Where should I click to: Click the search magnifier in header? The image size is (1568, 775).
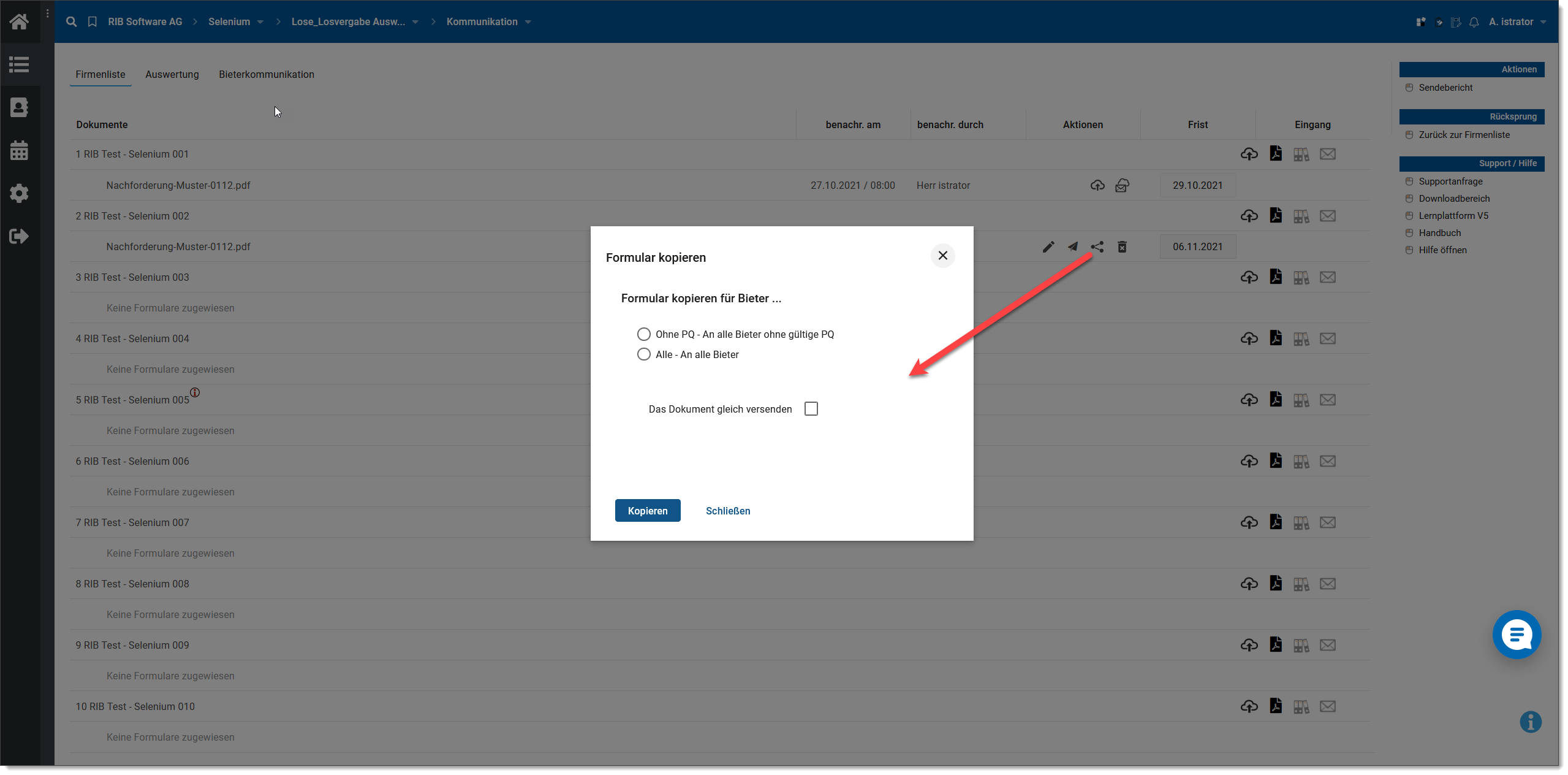click(71, 21)
